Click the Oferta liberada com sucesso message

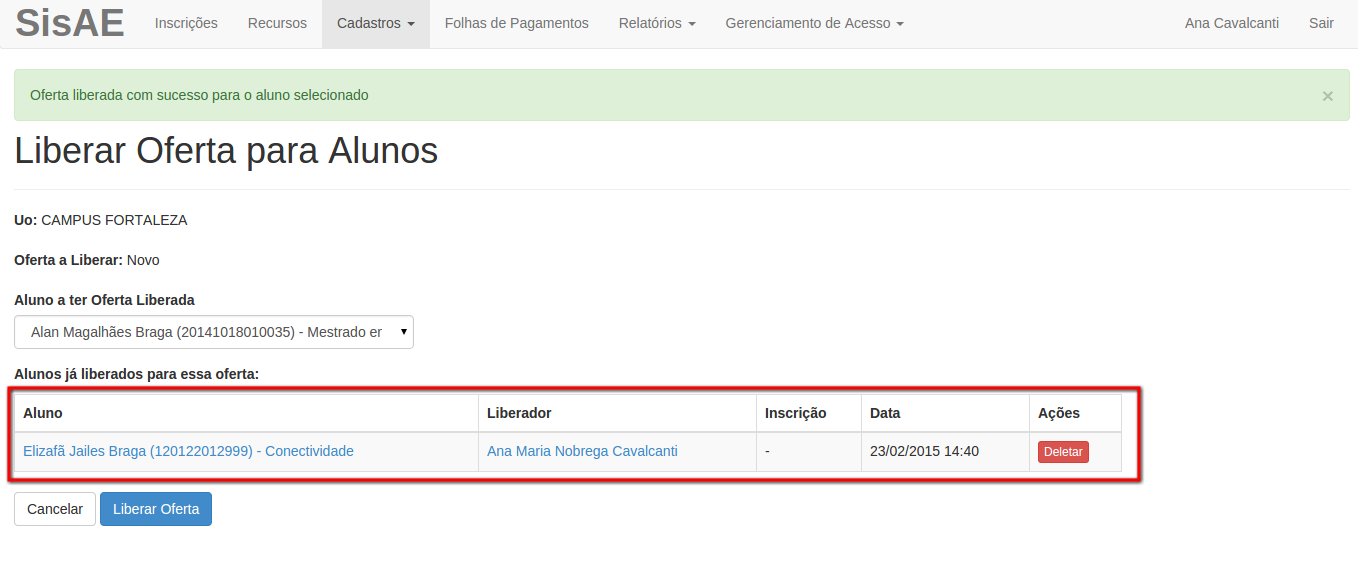click(199, 95)
